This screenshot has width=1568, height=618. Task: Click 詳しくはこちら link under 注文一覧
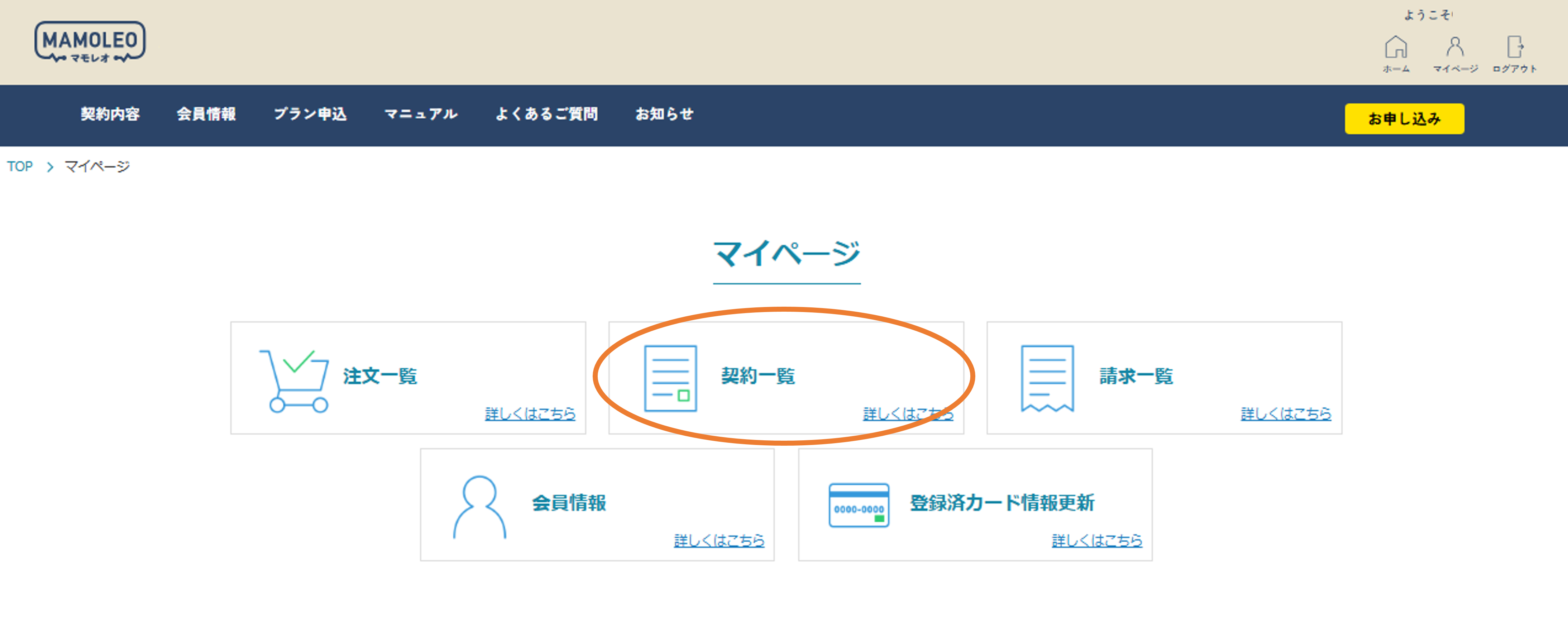pos(530,413)
